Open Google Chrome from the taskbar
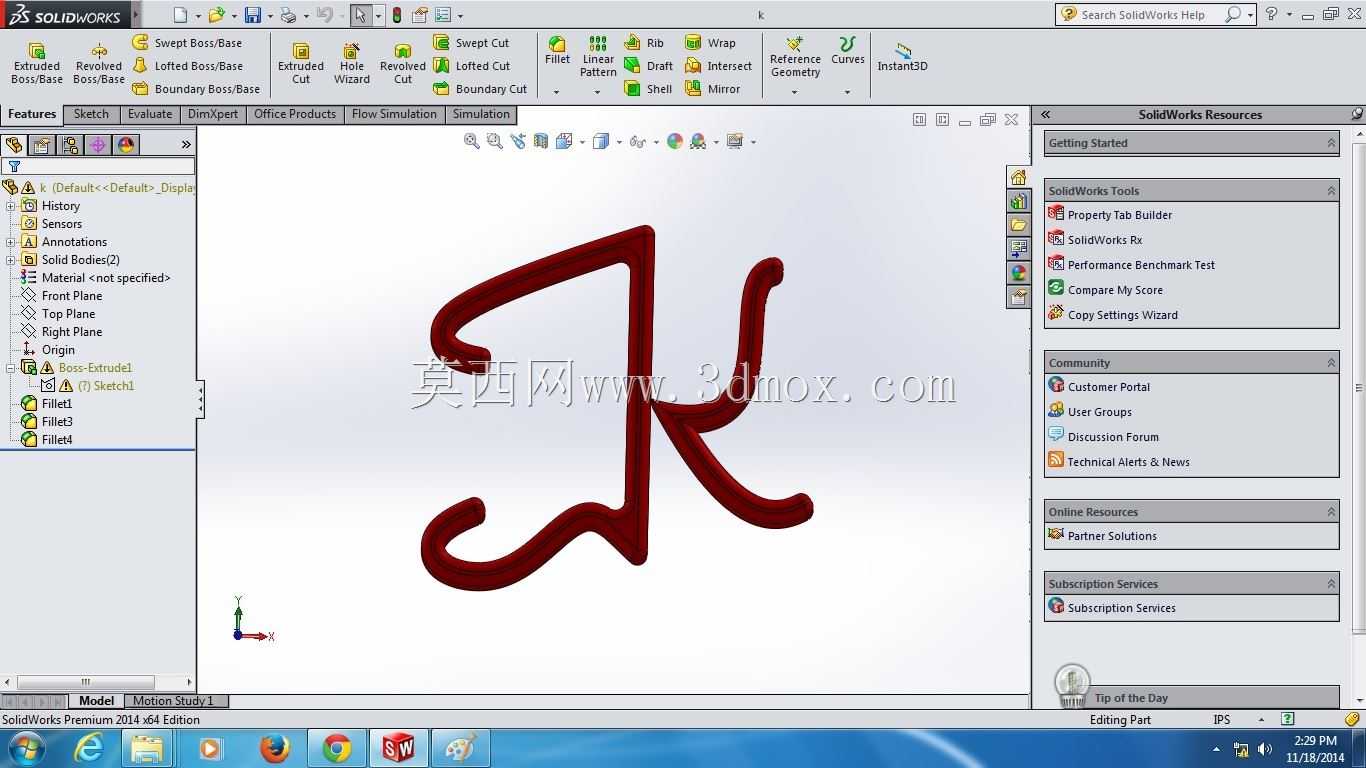1366x768 pixels. [x=337, y=748]
